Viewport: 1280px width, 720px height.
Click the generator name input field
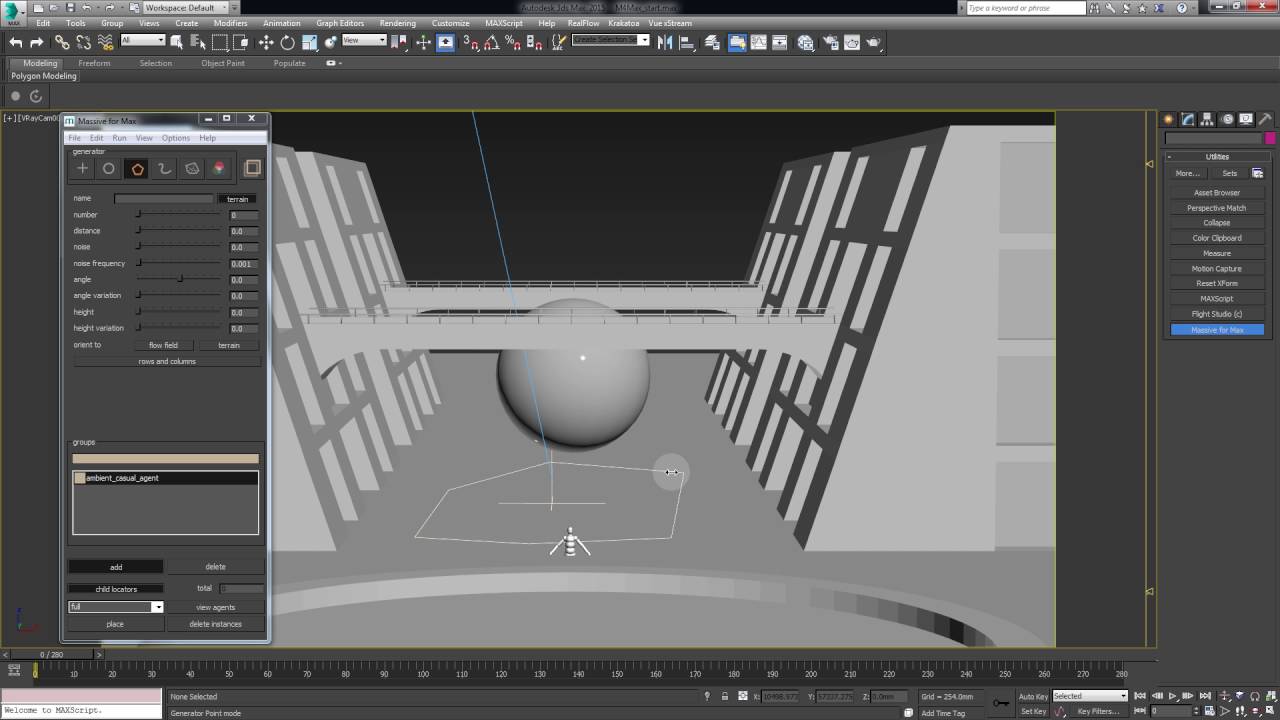(163, 199)
